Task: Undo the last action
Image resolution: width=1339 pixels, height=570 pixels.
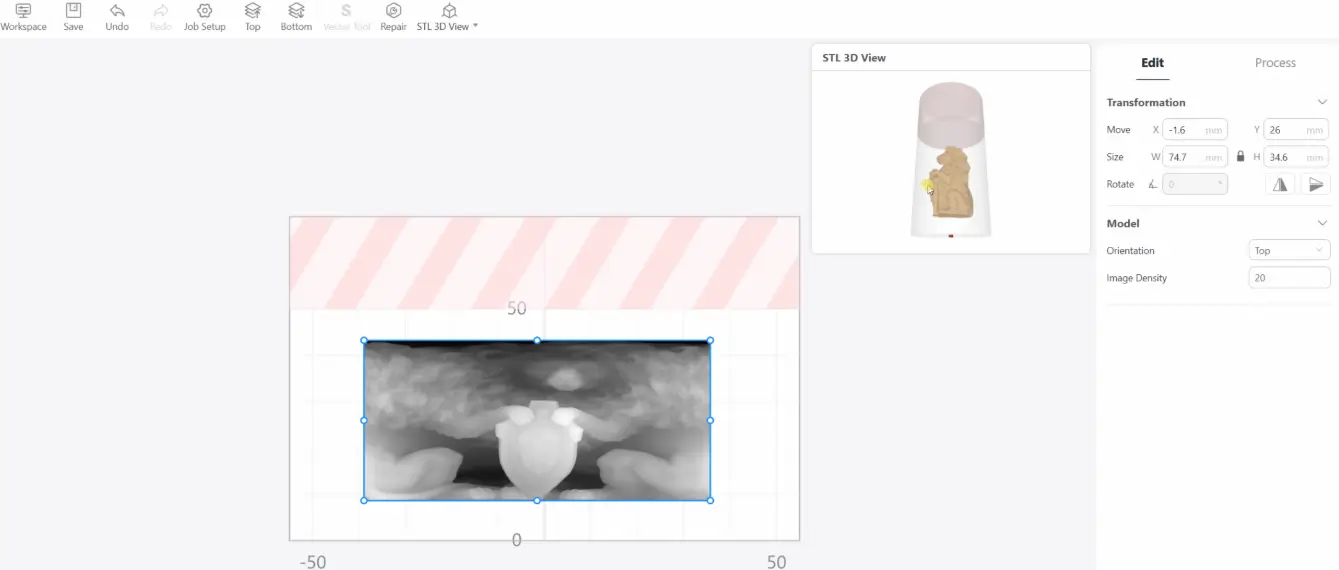Action: 117,17
